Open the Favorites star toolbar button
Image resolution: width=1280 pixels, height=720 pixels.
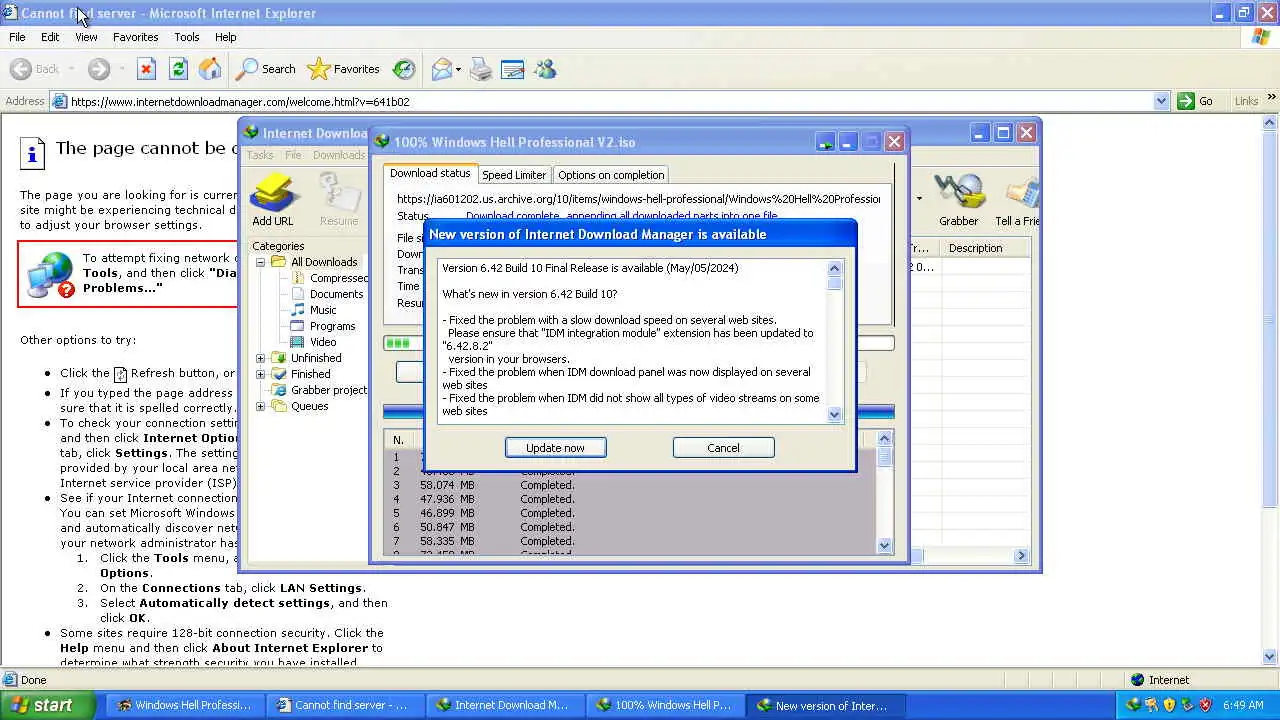(344, 69)
